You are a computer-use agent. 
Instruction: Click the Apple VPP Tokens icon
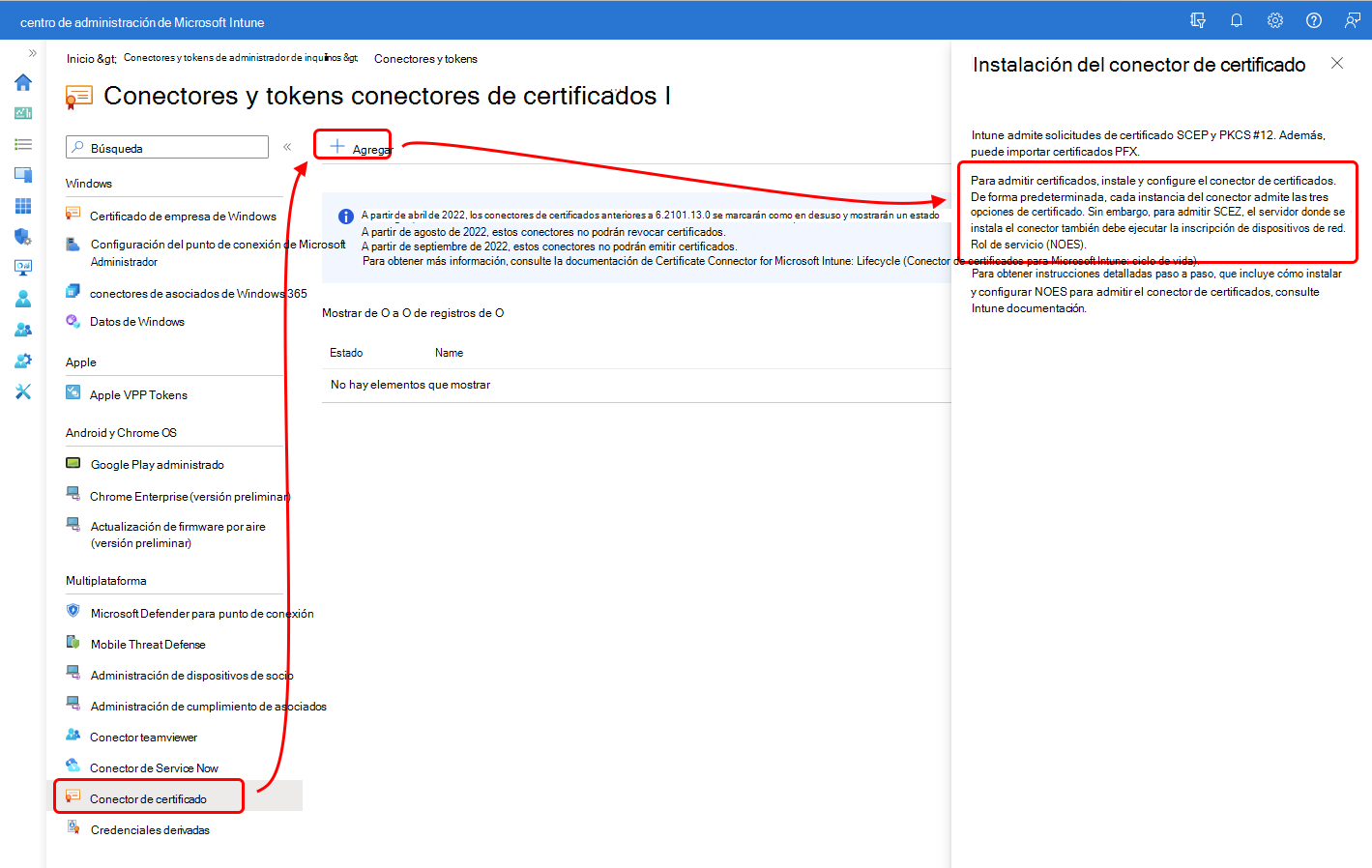tap(73, 392)
